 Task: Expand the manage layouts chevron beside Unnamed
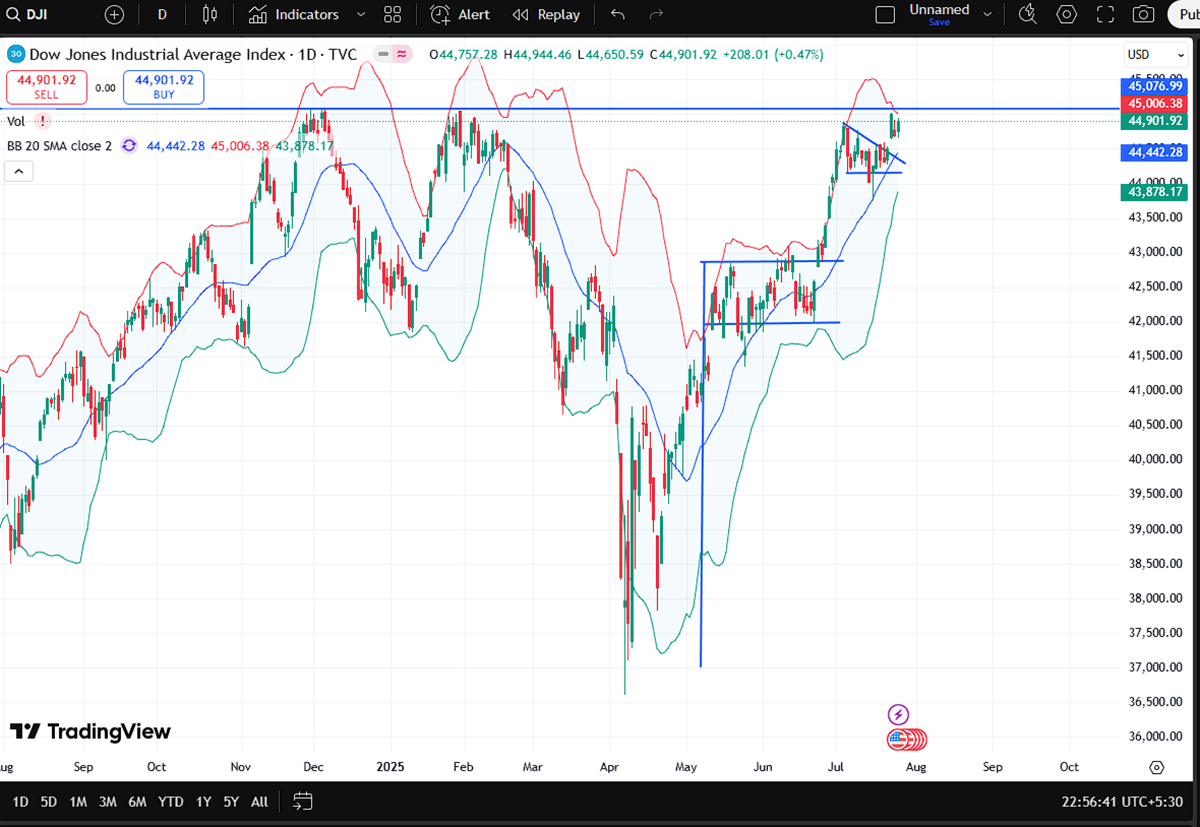[989, 15]
